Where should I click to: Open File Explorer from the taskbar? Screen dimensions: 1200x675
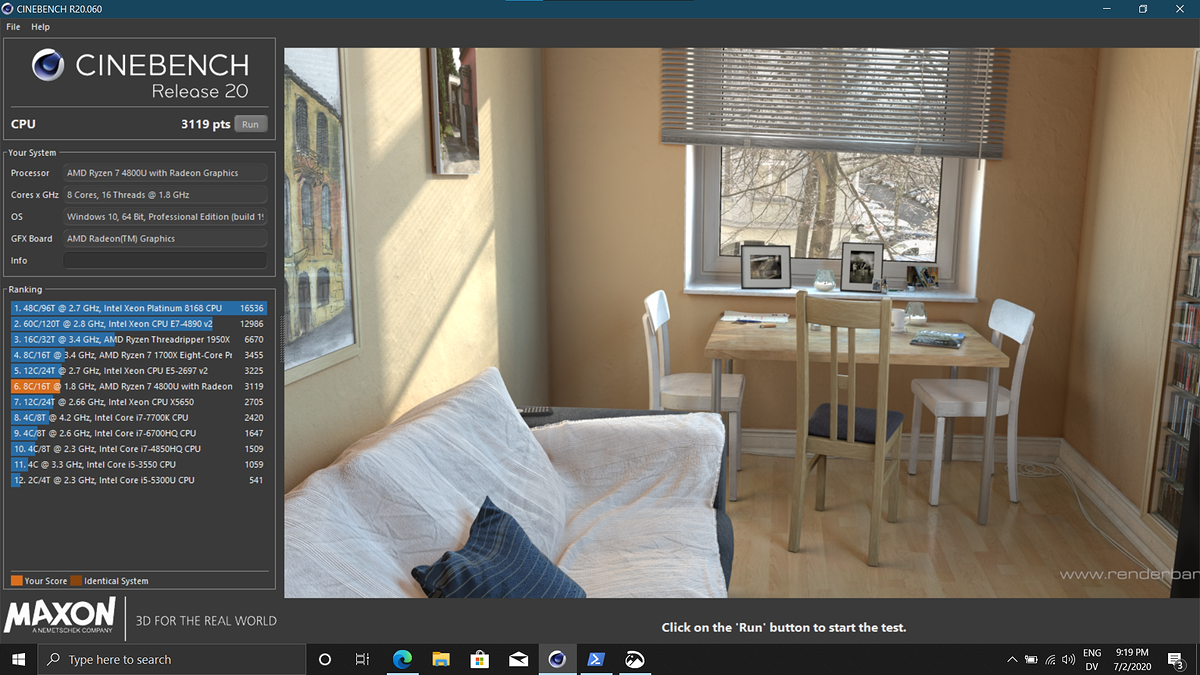tap(441, 659)
